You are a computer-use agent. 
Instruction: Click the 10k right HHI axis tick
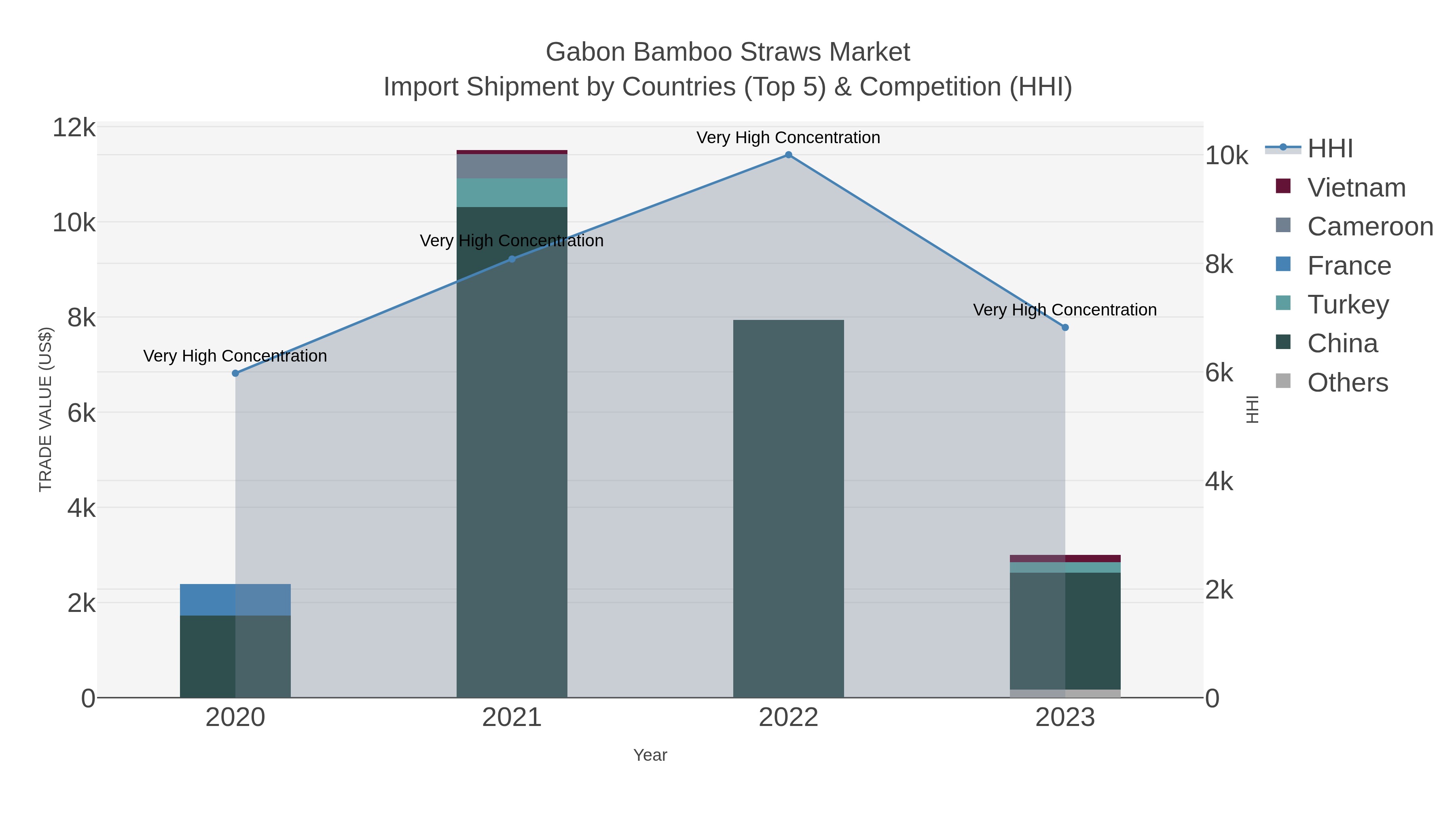click(1227, 155)
